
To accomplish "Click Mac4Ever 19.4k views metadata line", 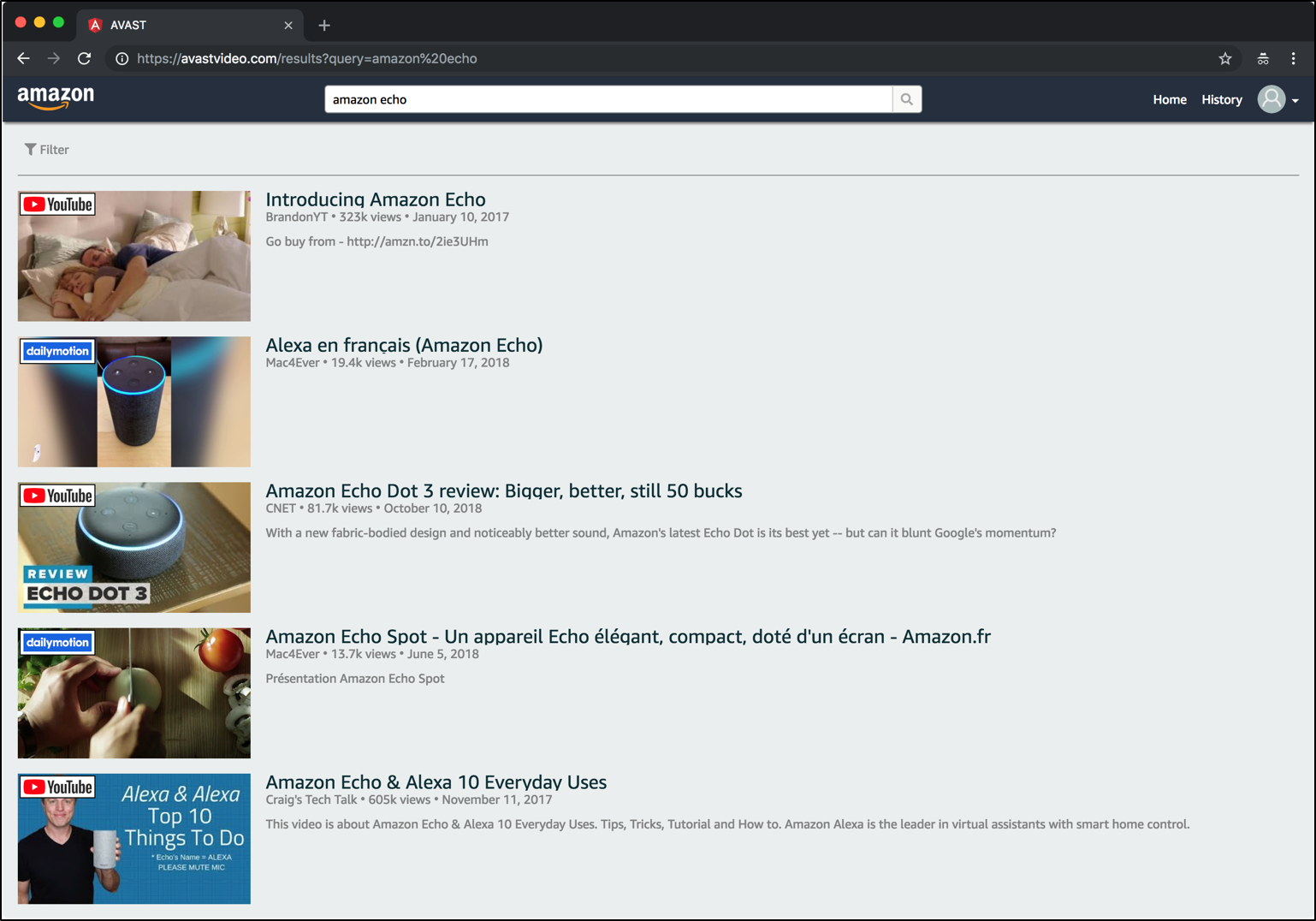I will (x=387, y=363).
